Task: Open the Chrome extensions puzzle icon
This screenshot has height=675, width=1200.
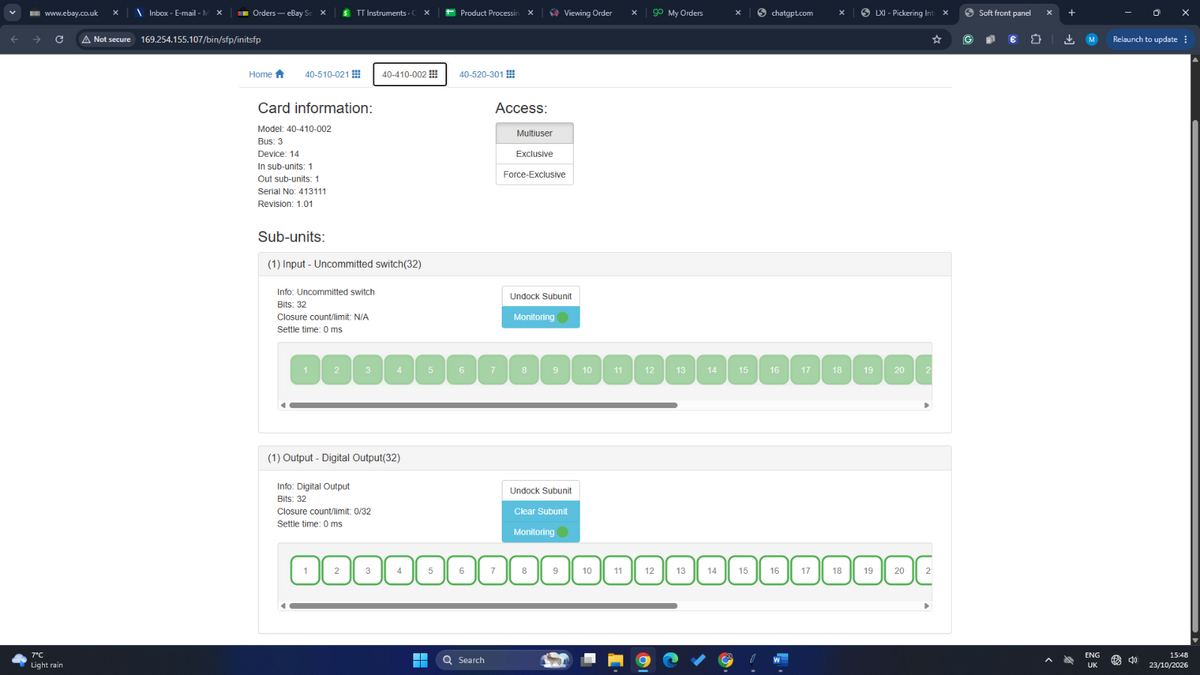Action: 1035,39
